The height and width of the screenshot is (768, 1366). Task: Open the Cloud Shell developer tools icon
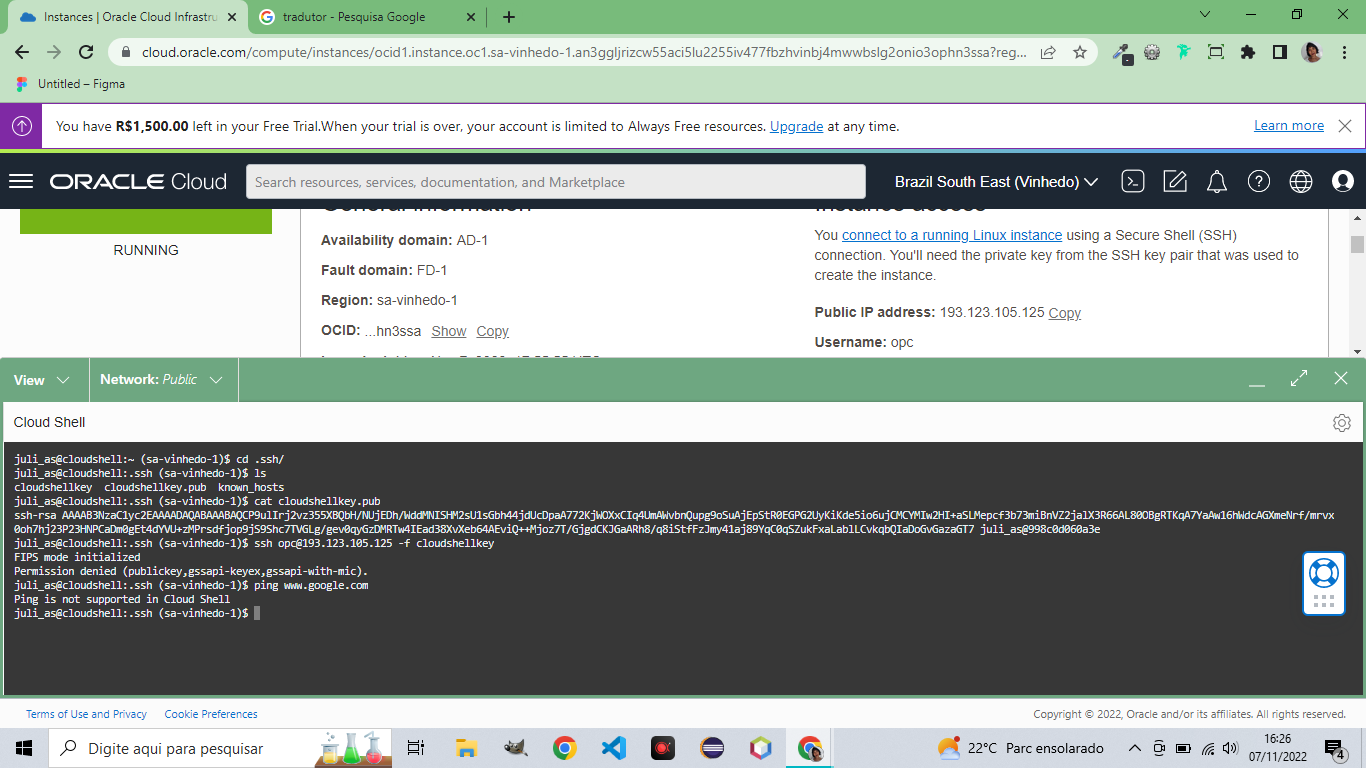click(1133, 181)
